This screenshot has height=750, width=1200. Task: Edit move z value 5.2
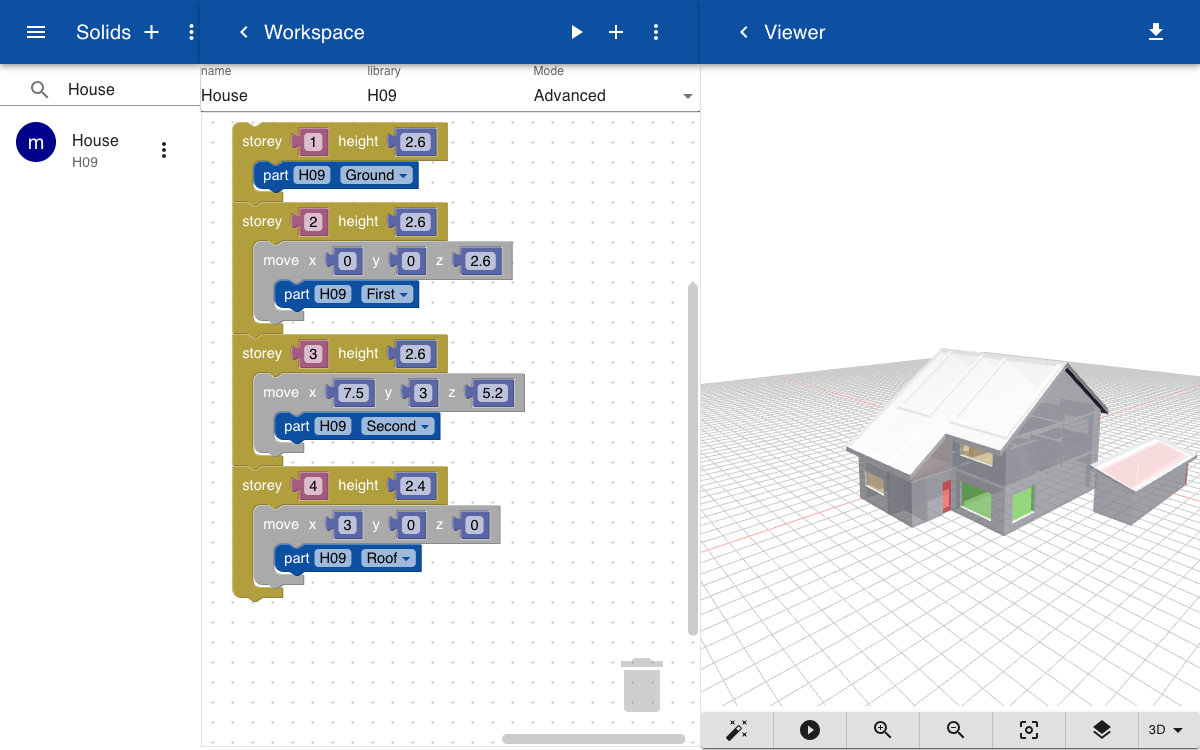tap(492, 393)
